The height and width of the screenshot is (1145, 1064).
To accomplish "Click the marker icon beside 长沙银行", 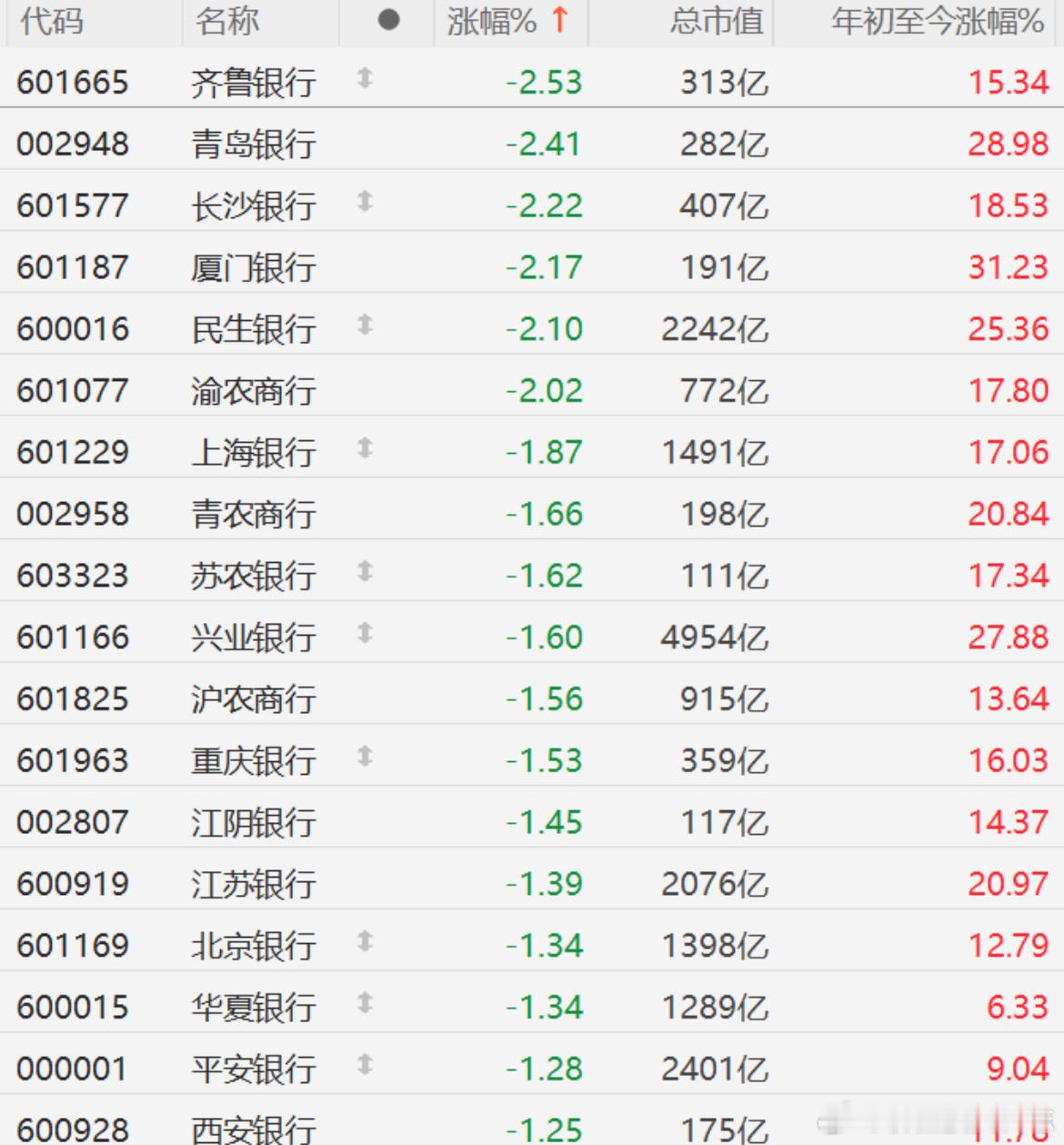I will [x=365, y=201].
